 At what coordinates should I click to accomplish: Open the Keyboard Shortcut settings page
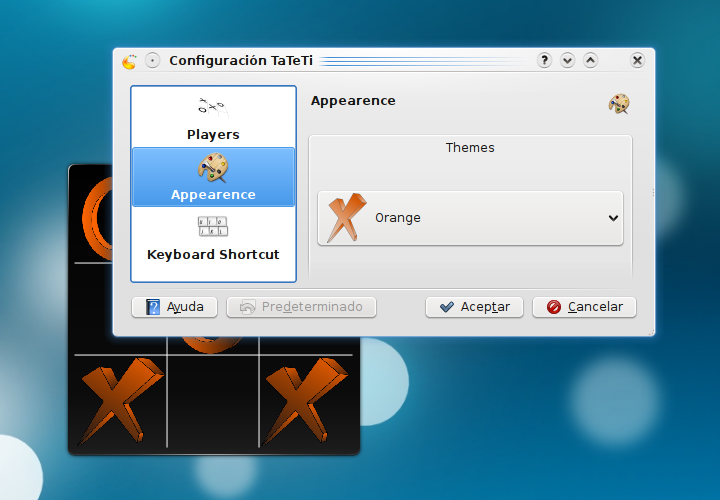(213, 238)
